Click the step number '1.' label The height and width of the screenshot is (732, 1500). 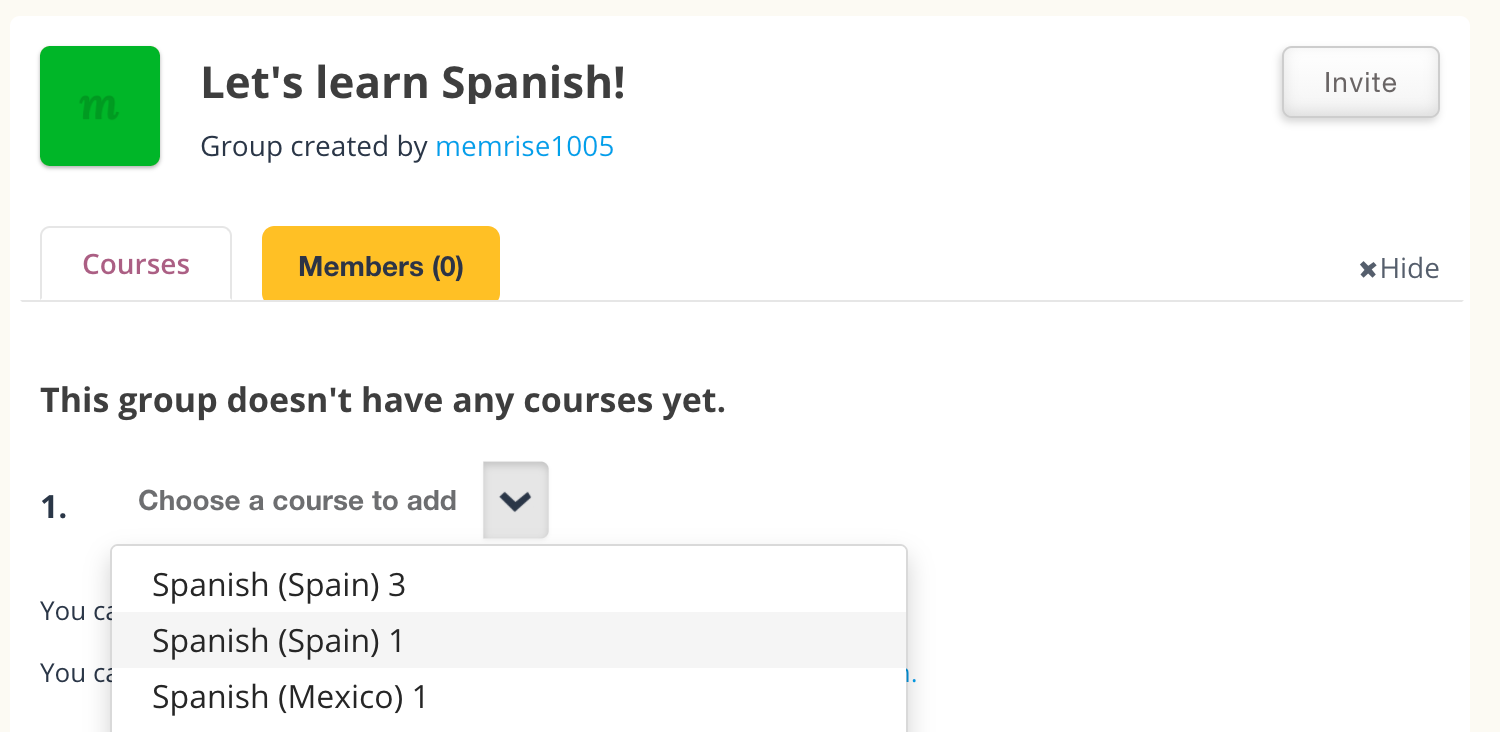[54, 508]
